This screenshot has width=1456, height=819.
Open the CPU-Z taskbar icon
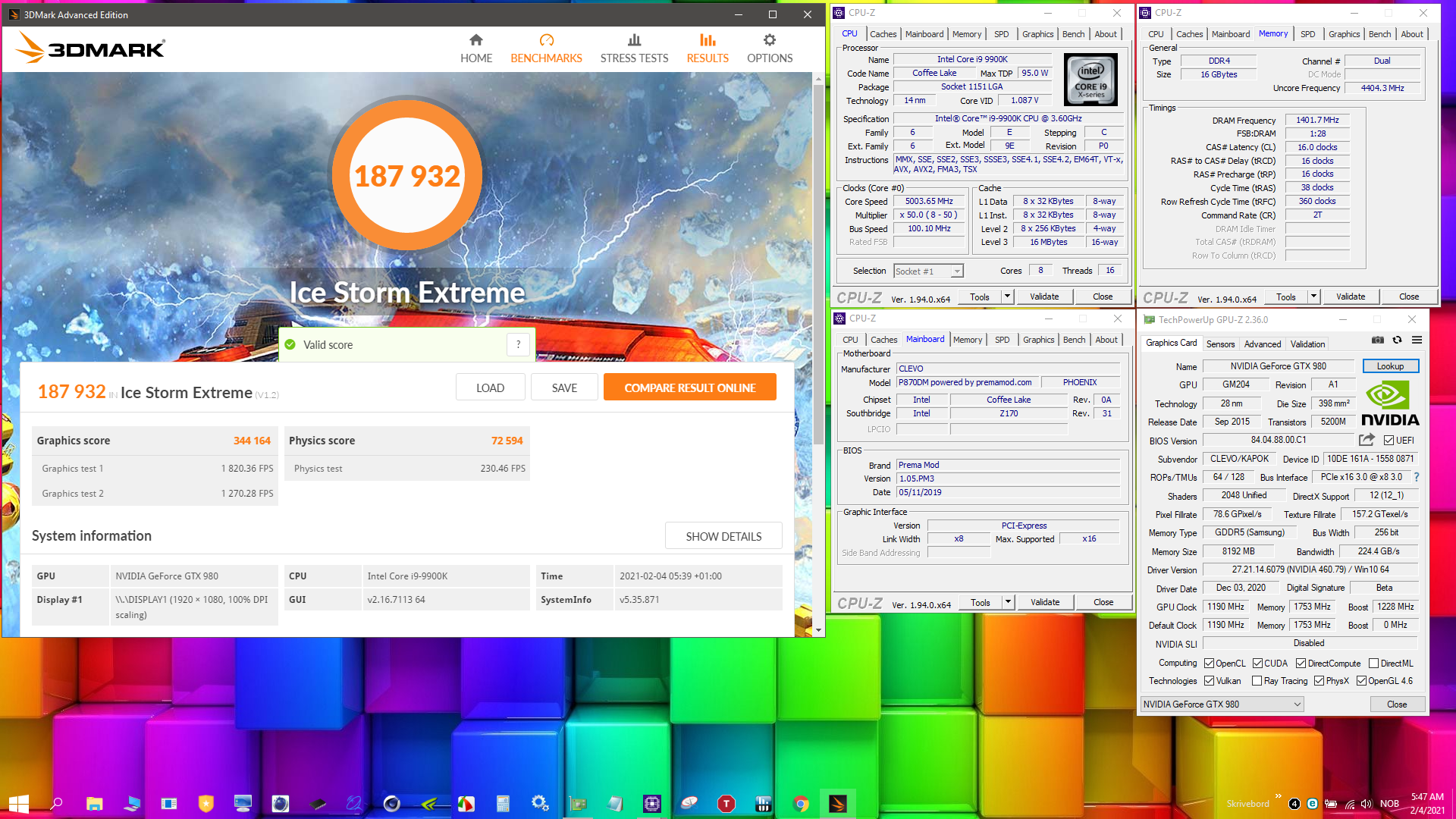(x=652, y=803)
